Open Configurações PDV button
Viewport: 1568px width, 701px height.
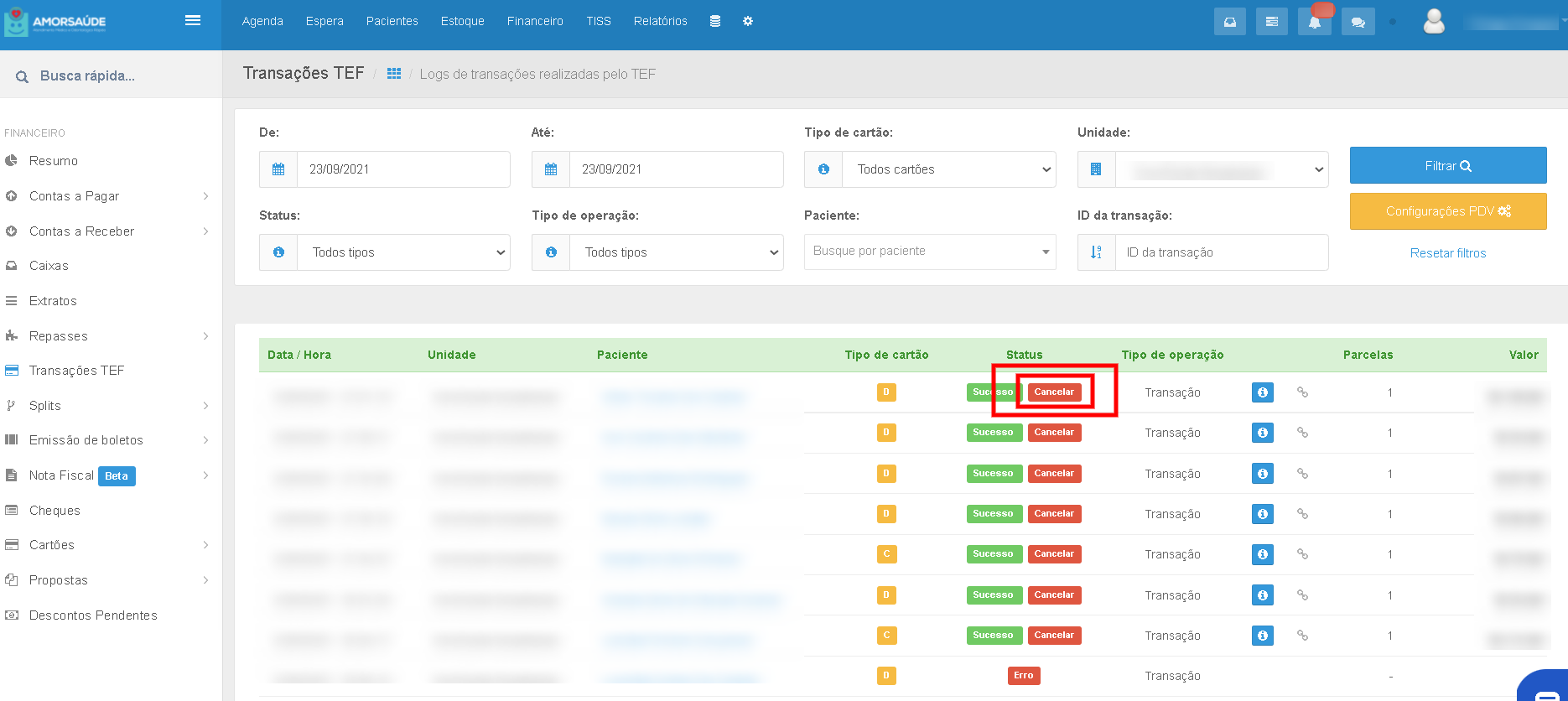(1448, 211)
